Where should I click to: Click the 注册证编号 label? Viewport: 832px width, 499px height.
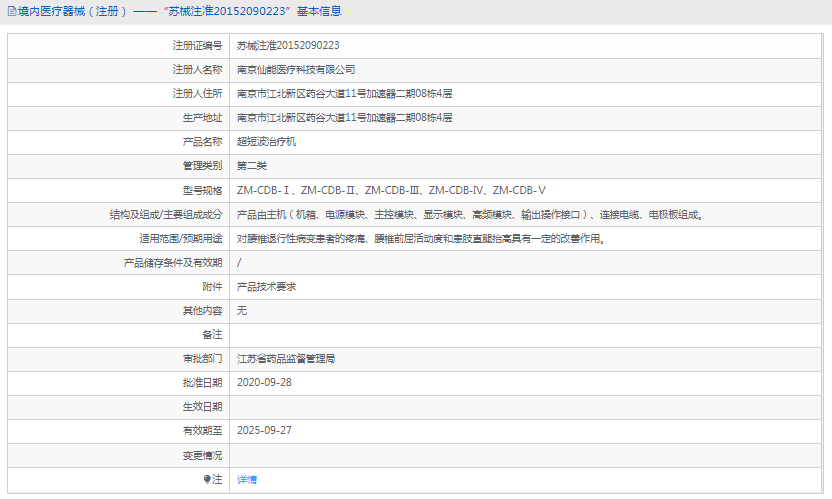197,46
